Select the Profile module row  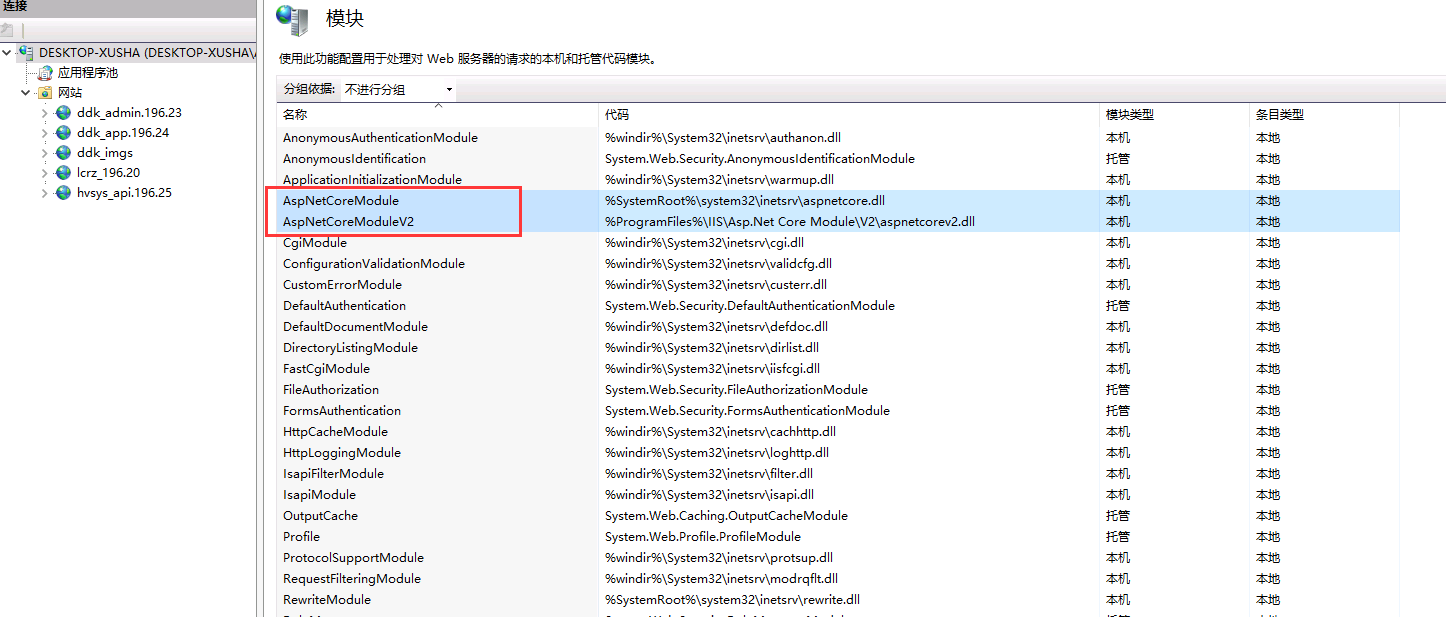(838, 537)
